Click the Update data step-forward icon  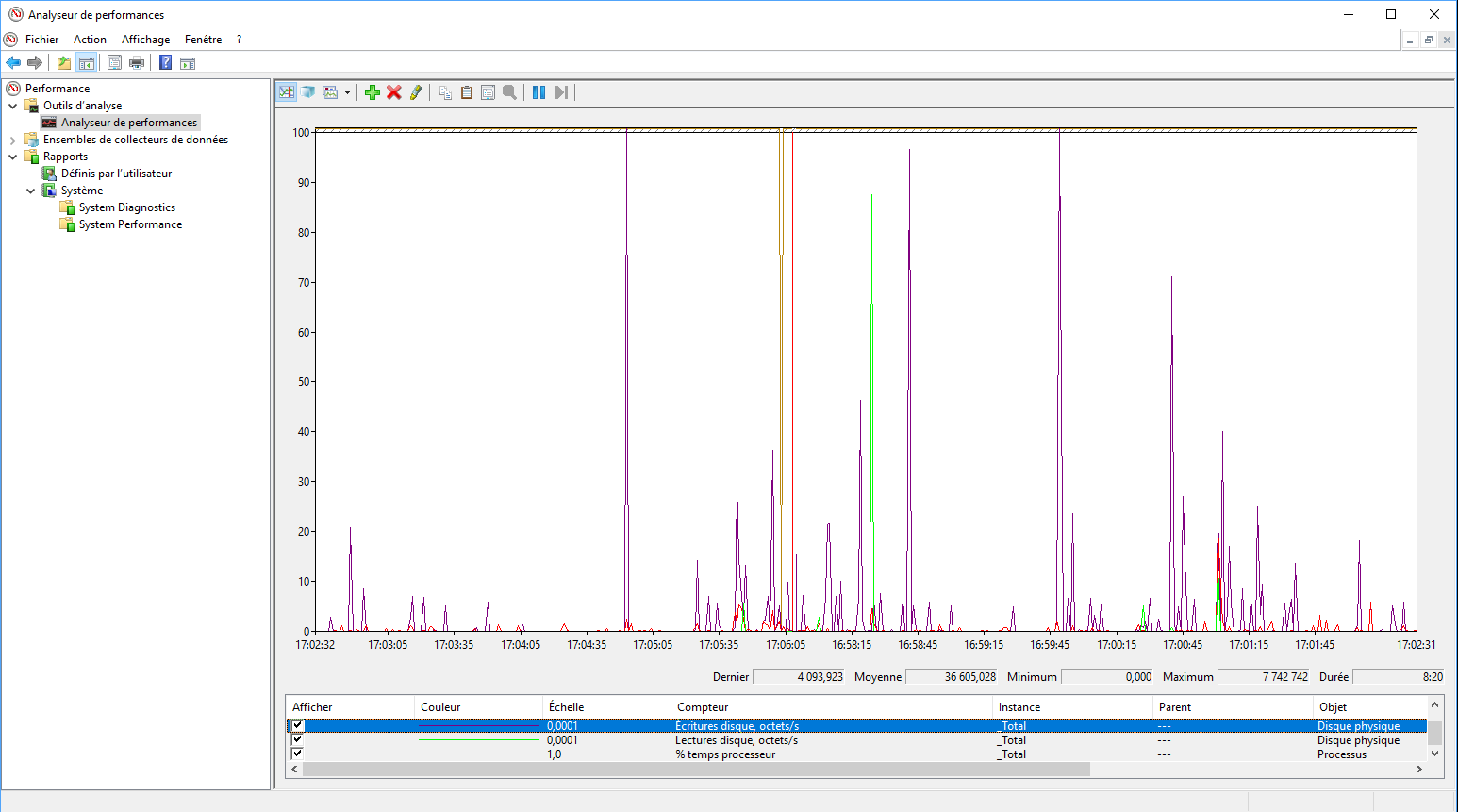click(x=561, y=92)
